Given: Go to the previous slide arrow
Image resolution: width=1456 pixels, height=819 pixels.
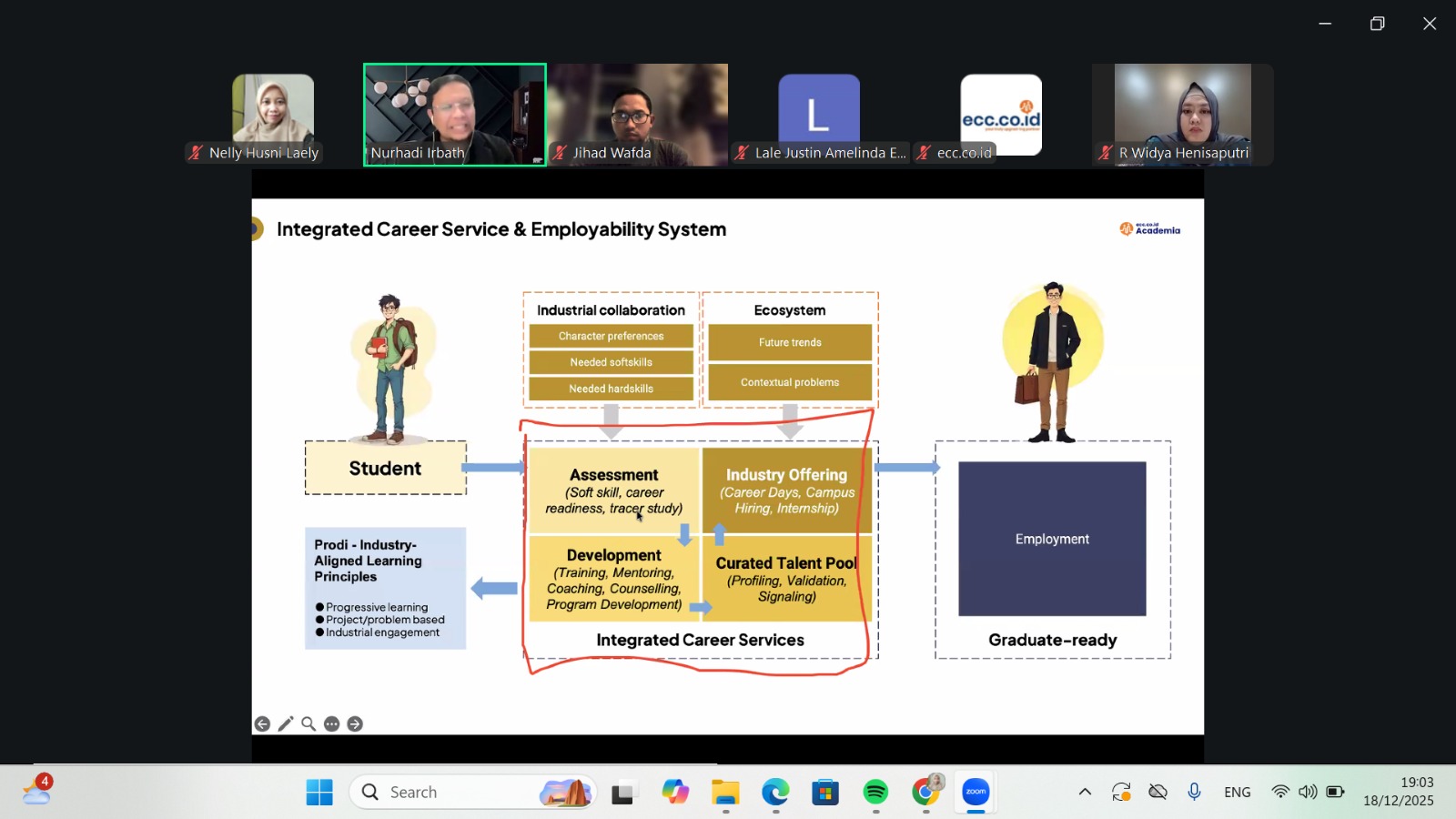Looking at the screenshot, I should pyautogui.click(x=262, y=724).
